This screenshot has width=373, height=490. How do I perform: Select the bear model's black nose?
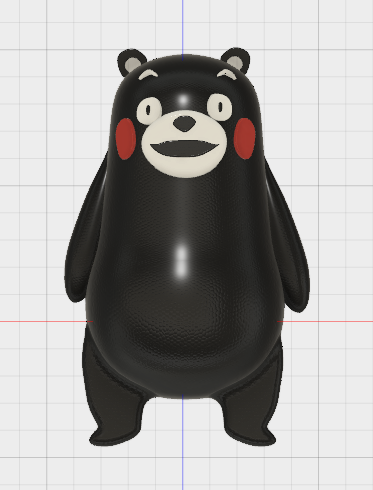(x=184, y=124)
